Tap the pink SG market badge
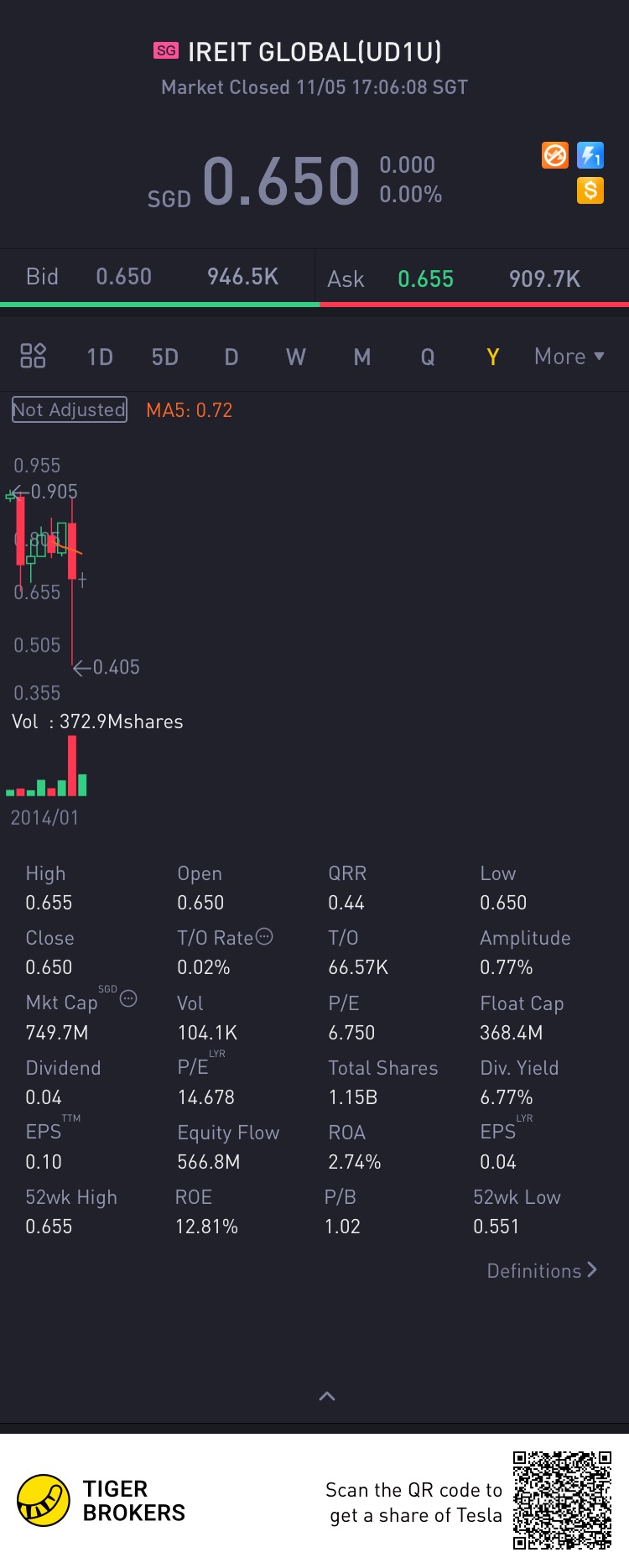This screenshot has height=1568, width=629. tap(166, 50)
